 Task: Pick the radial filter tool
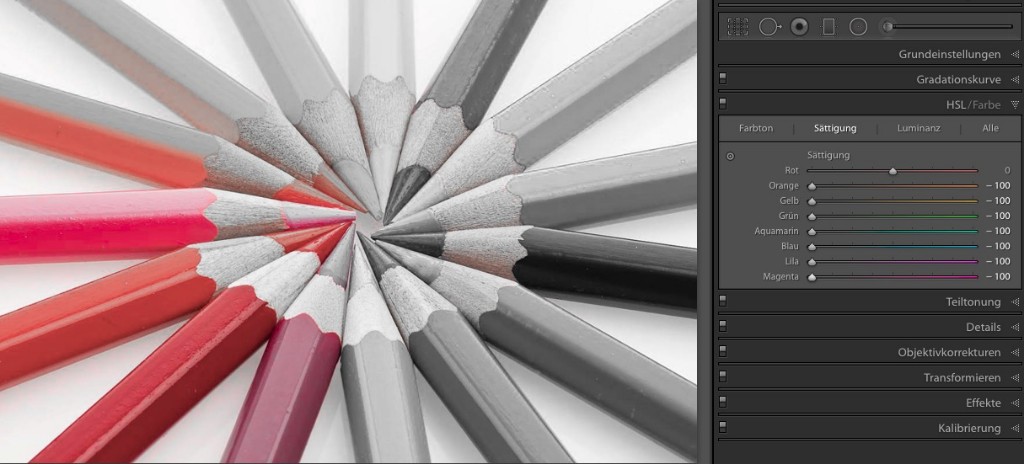coord(858,27)
